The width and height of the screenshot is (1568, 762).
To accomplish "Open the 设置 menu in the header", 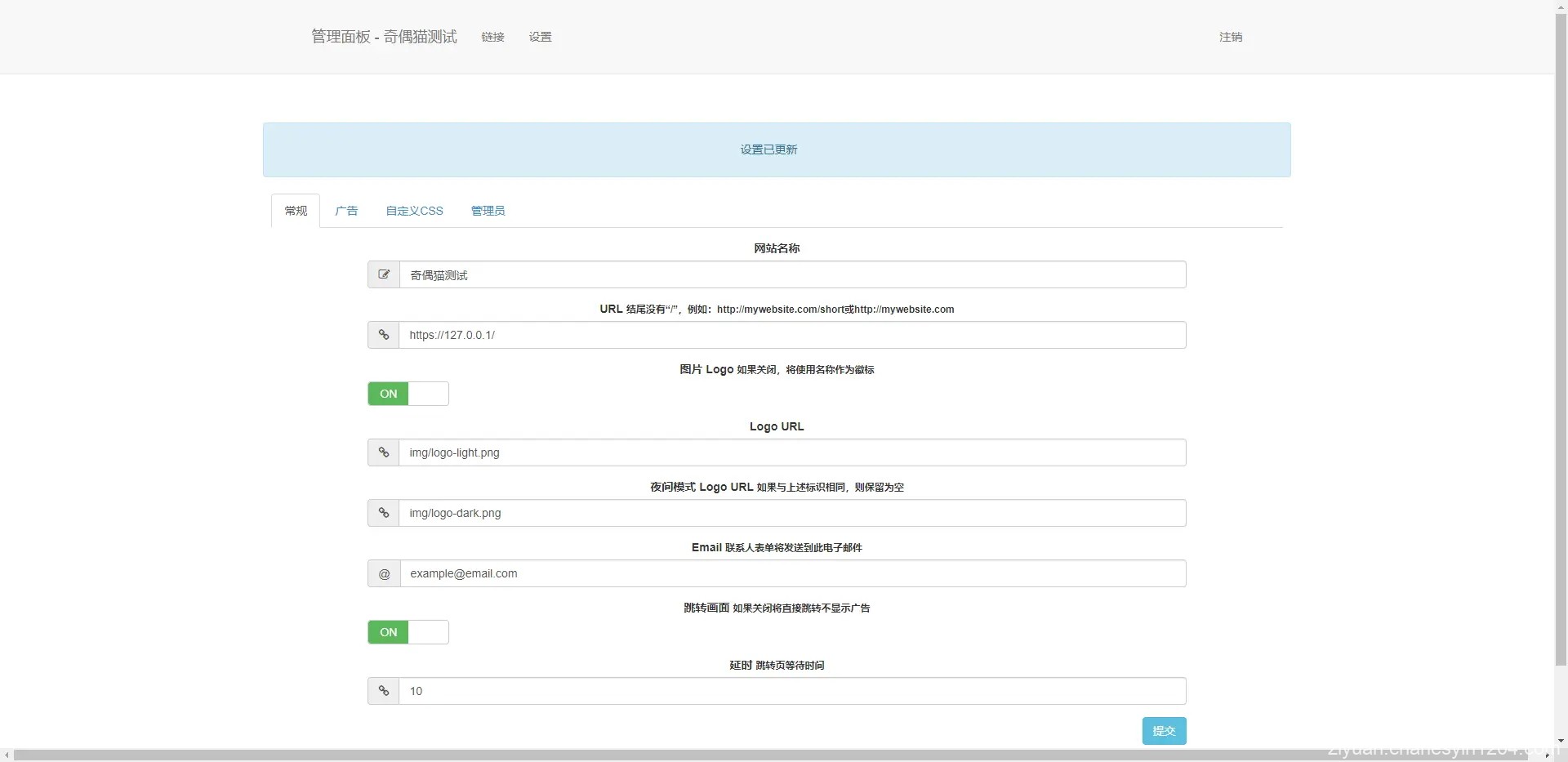I will pyautogui.click(x=539, y=37).
